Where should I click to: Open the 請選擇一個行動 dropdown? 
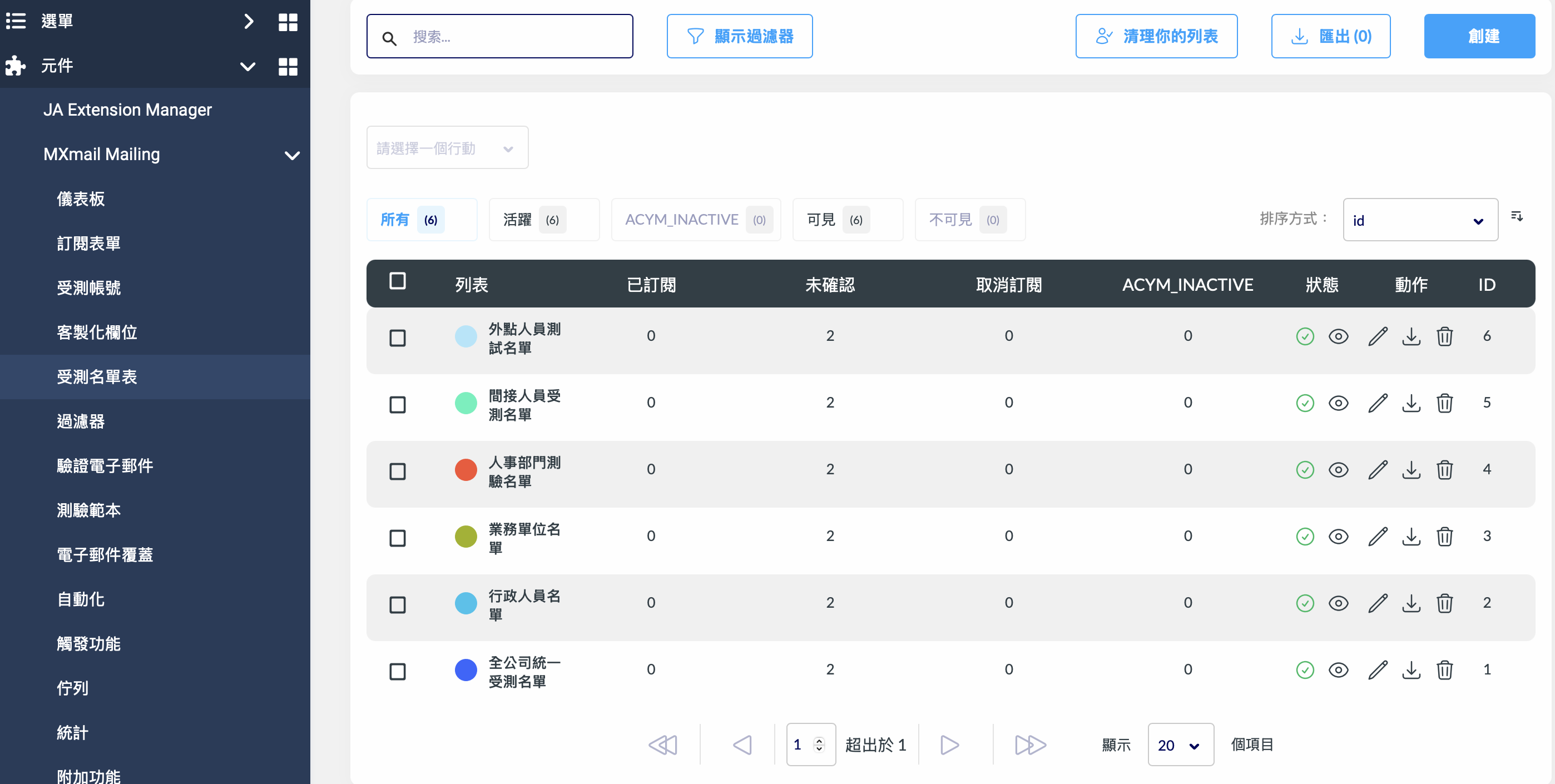pos(447,148)
